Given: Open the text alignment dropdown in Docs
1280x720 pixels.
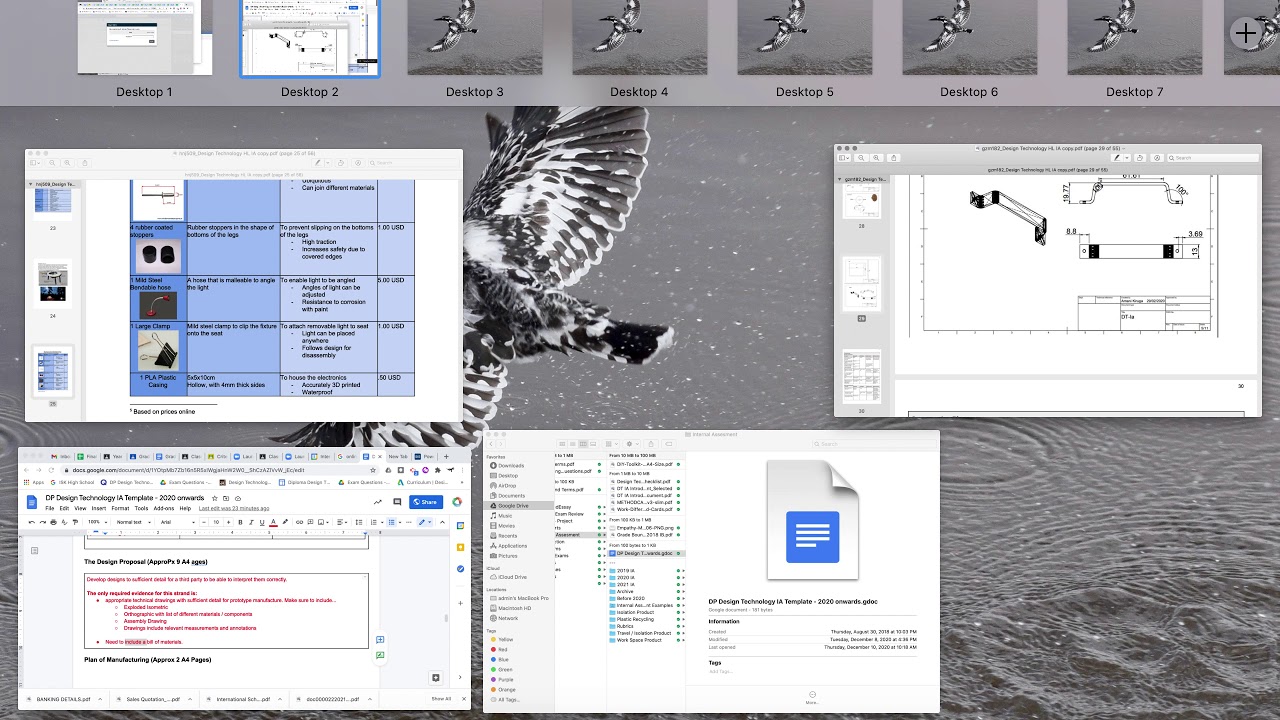Looking at the screenshot, I should click(x=342, y=522).
